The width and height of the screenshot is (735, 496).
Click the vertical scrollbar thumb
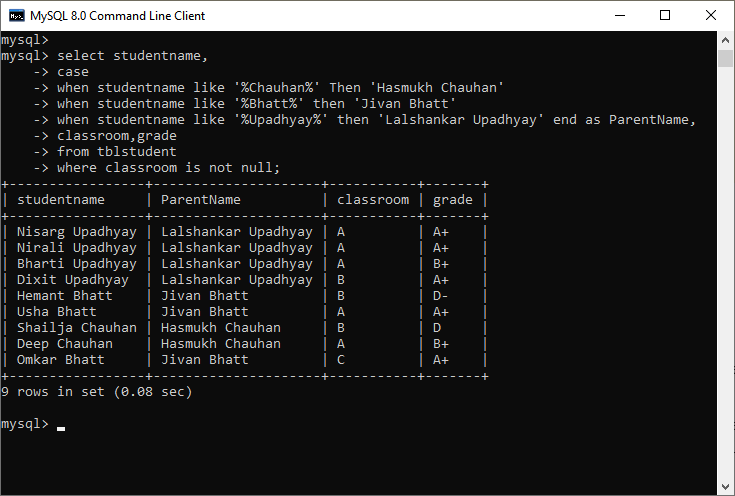pos(726,57)
